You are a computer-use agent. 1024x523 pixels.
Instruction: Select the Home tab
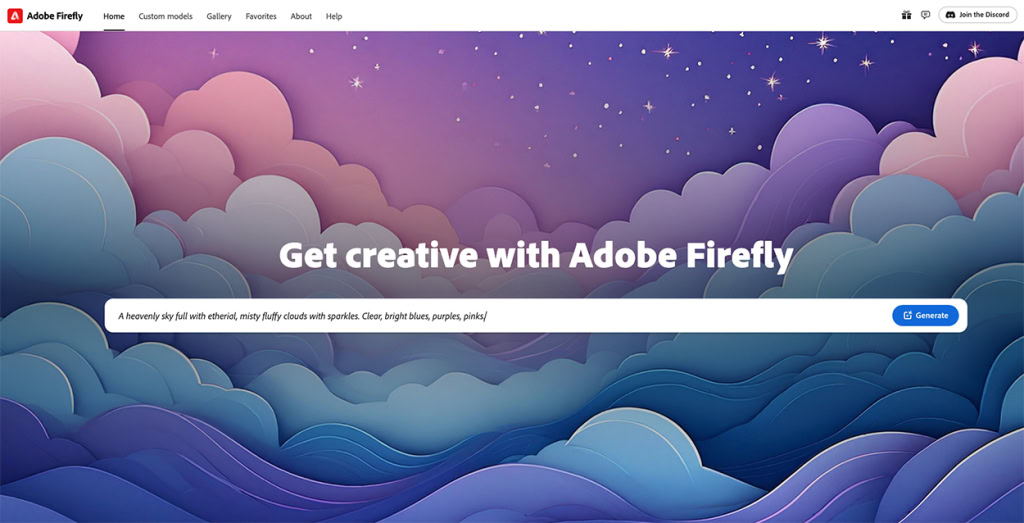pyautogui.click(x=114, y=16)
